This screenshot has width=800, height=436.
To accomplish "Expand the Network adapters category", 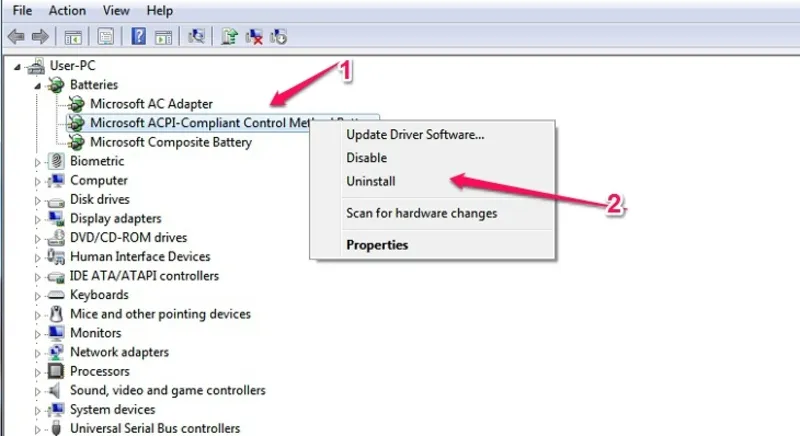I will 38,352.
